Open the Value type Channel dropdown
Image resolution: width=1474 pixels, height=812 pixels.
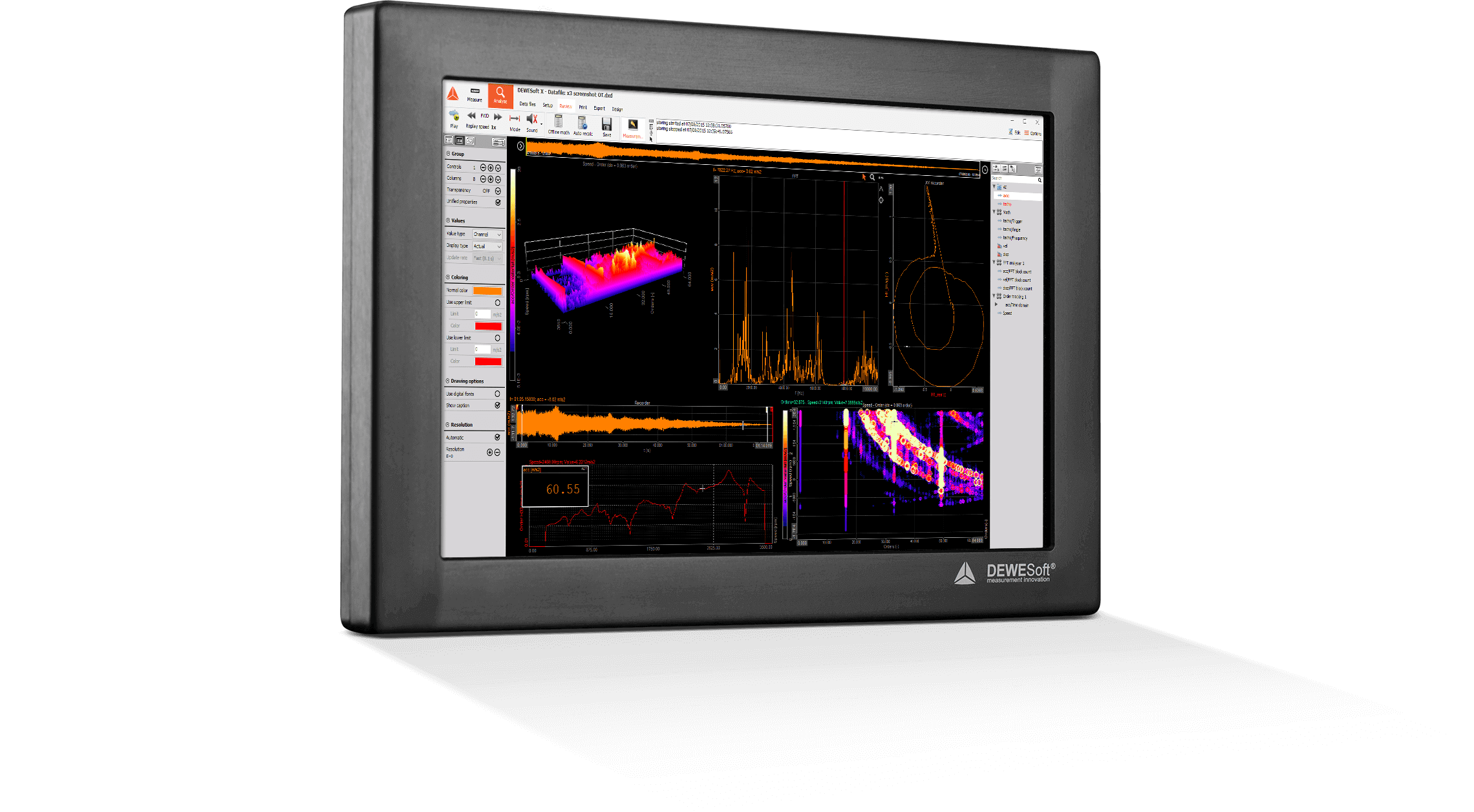(487, 234)
